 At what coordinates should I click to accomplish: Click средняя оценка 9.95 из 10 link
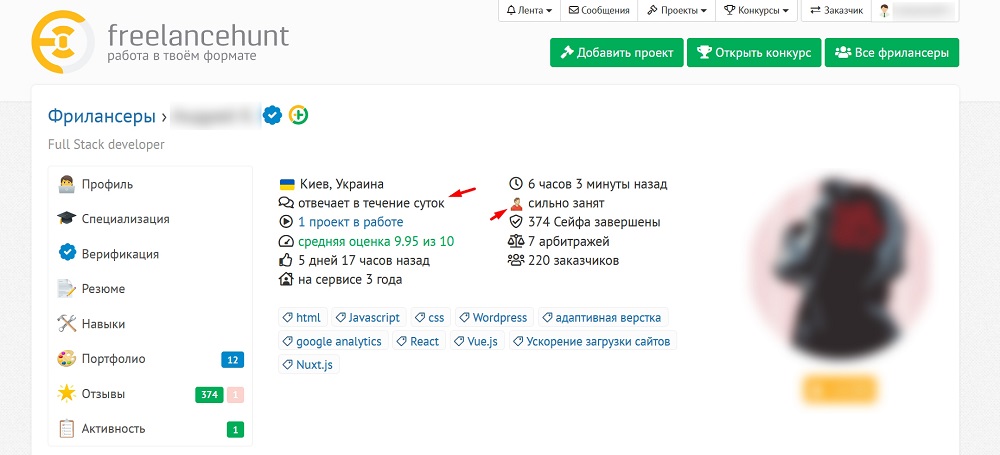(x=376, y=241)
